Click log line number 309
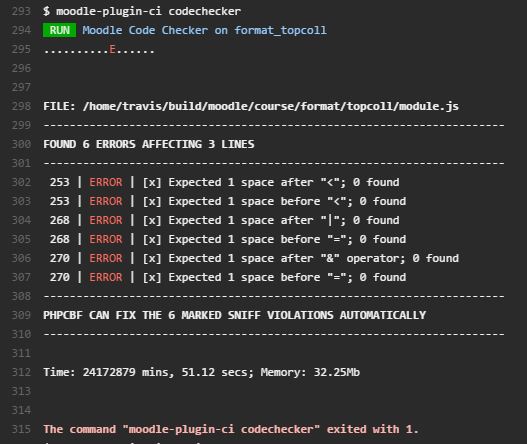Image resolution: width=527 pixels, height=444 pixels. tap(21, 315)
